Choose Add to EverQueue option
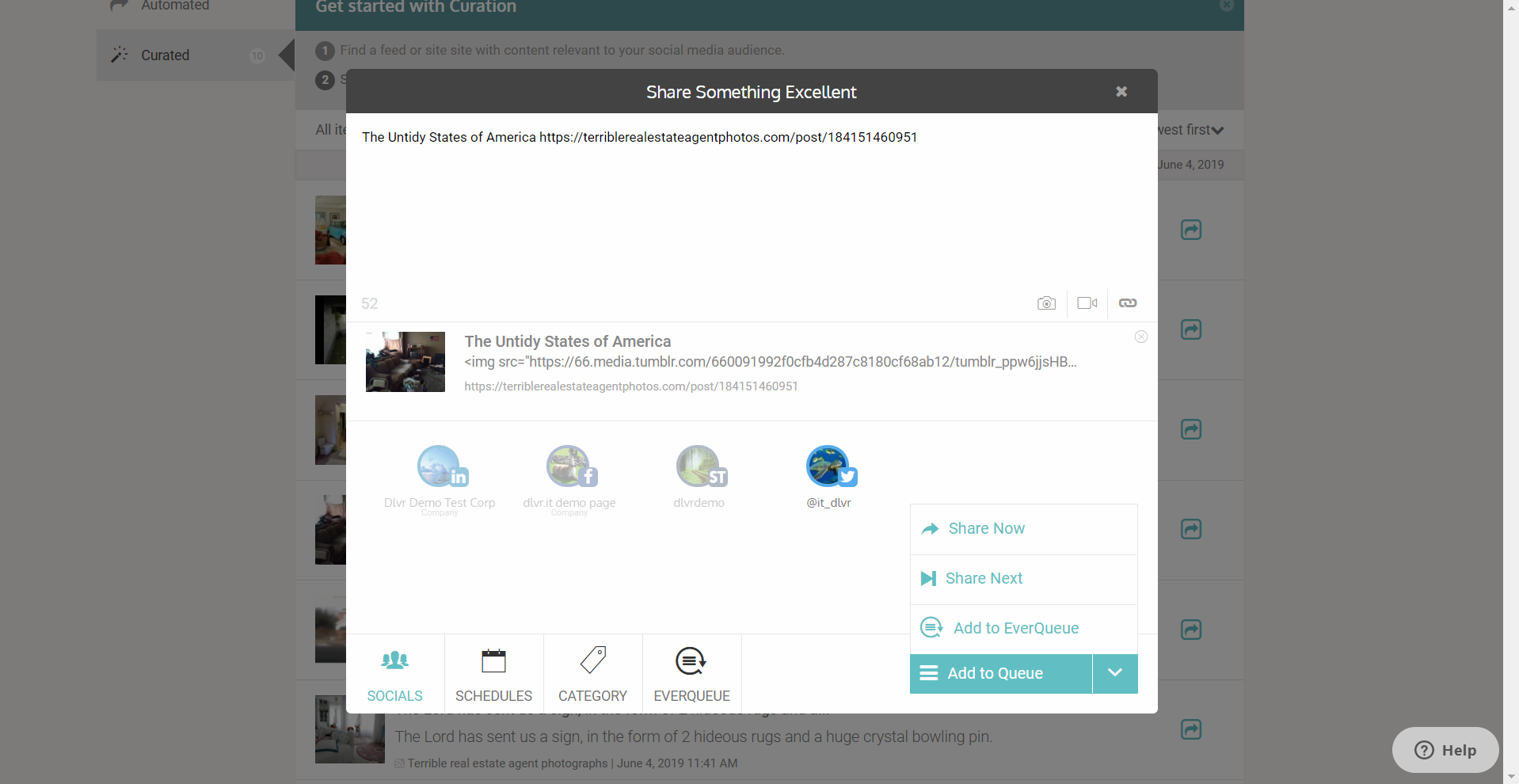 pyautogui.click(x=1023, y=629)
